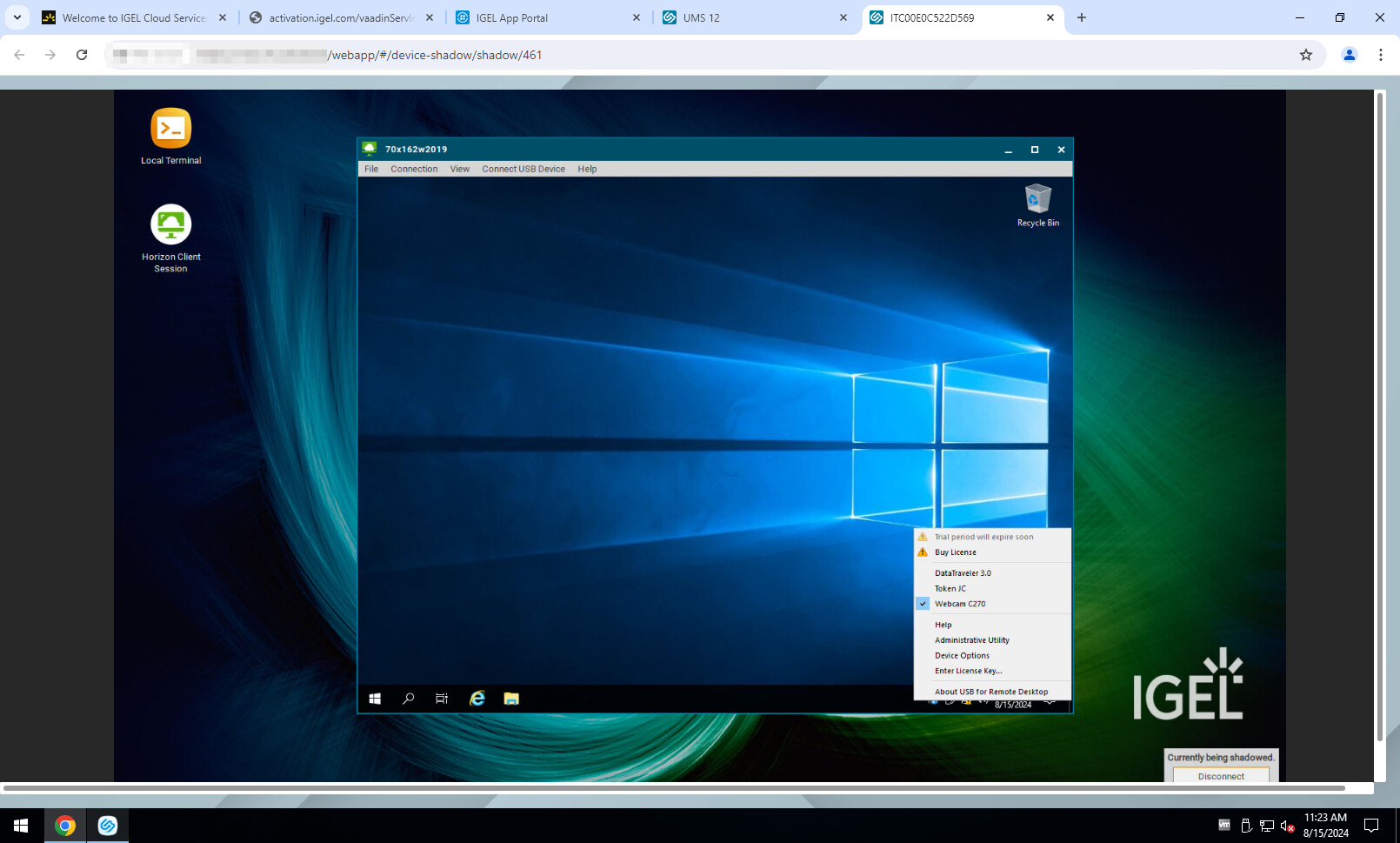Click the remote Windows Start button

(x=375, y=699)
